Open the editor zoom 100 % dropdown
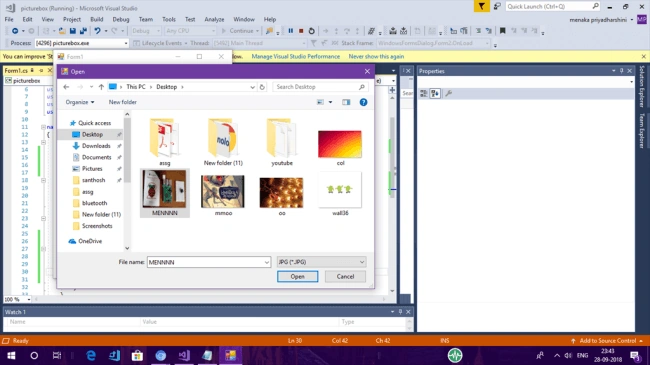650x365 pixels. tap(29, 299)
